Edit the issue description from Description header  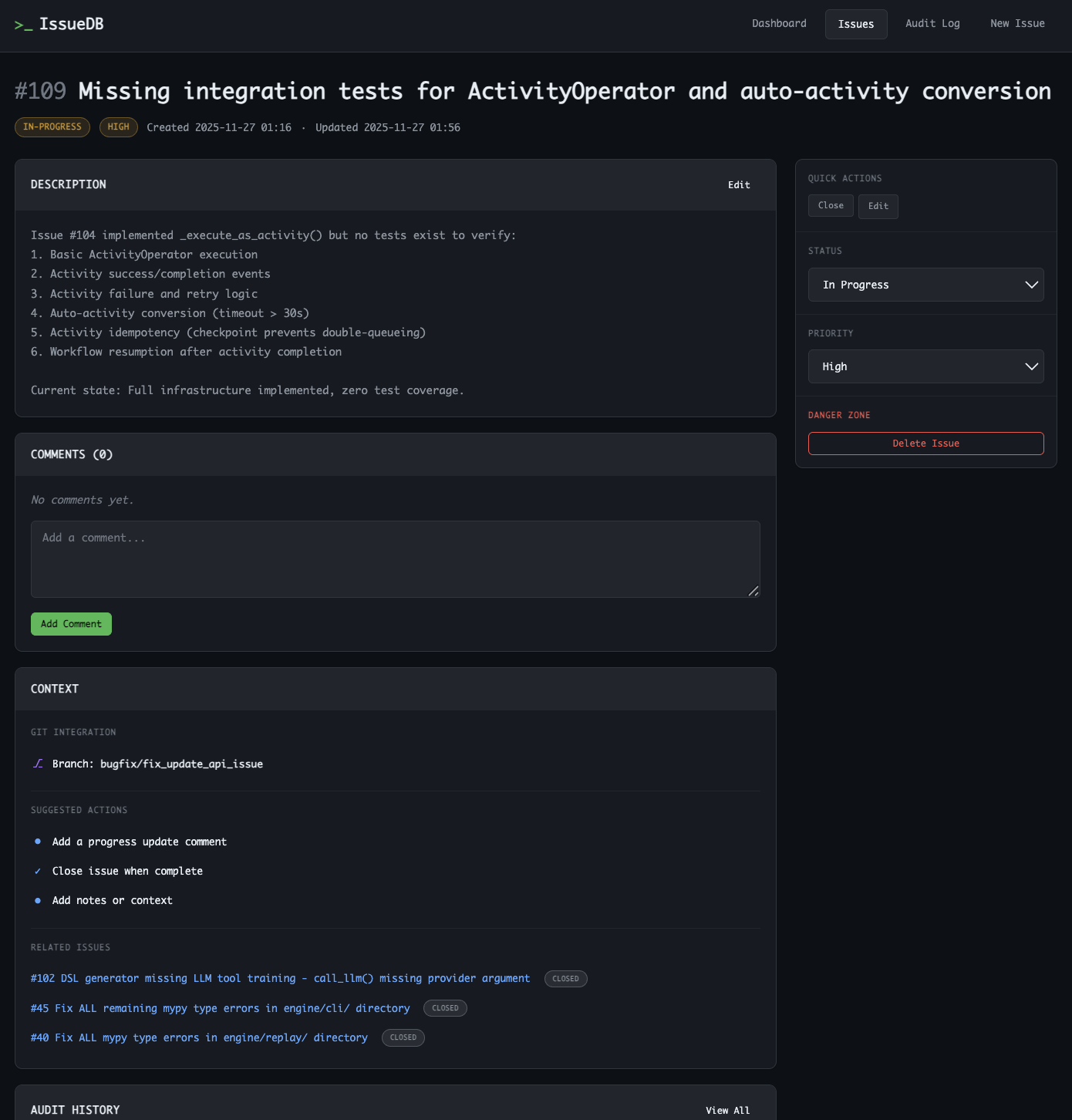[x=738, y=185]
